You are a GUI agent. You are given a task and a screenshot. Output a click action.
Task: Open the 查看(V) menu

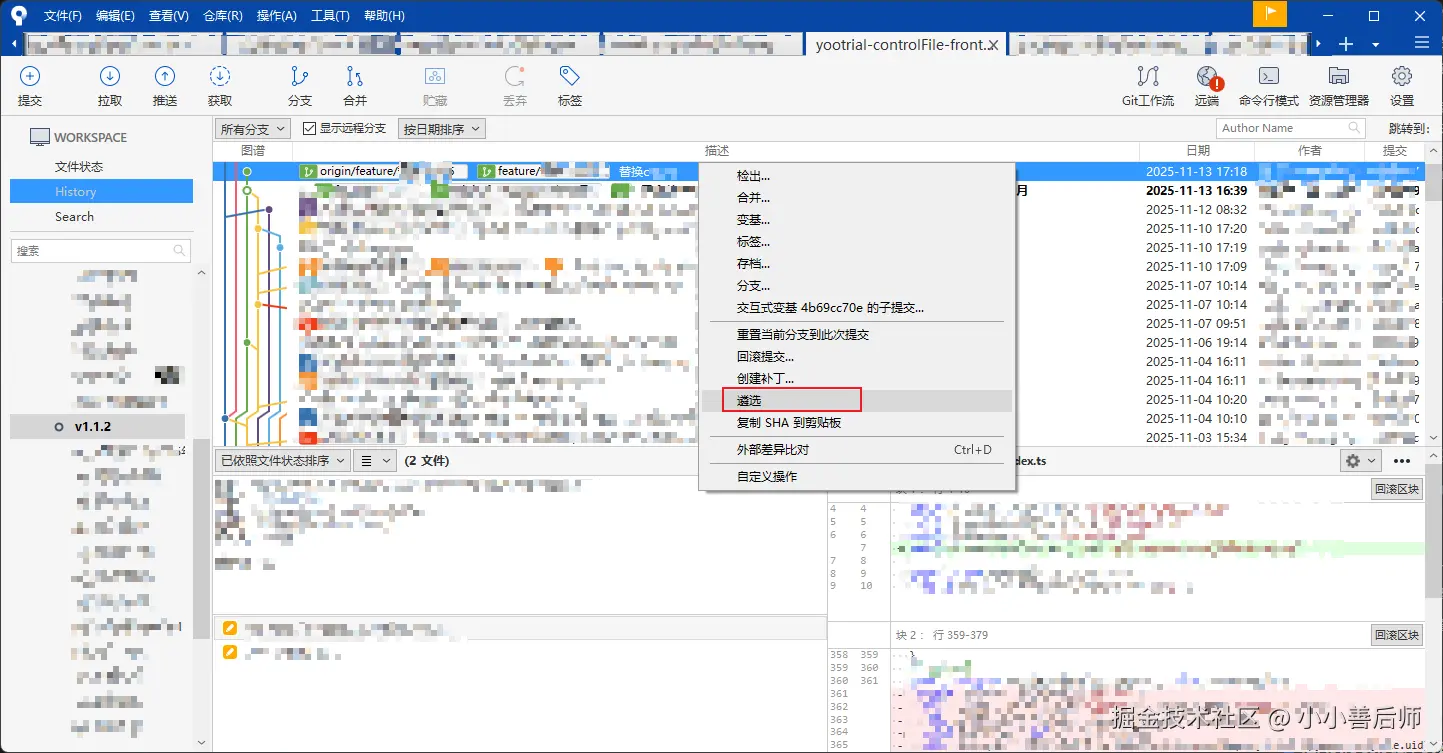(168, 15)
